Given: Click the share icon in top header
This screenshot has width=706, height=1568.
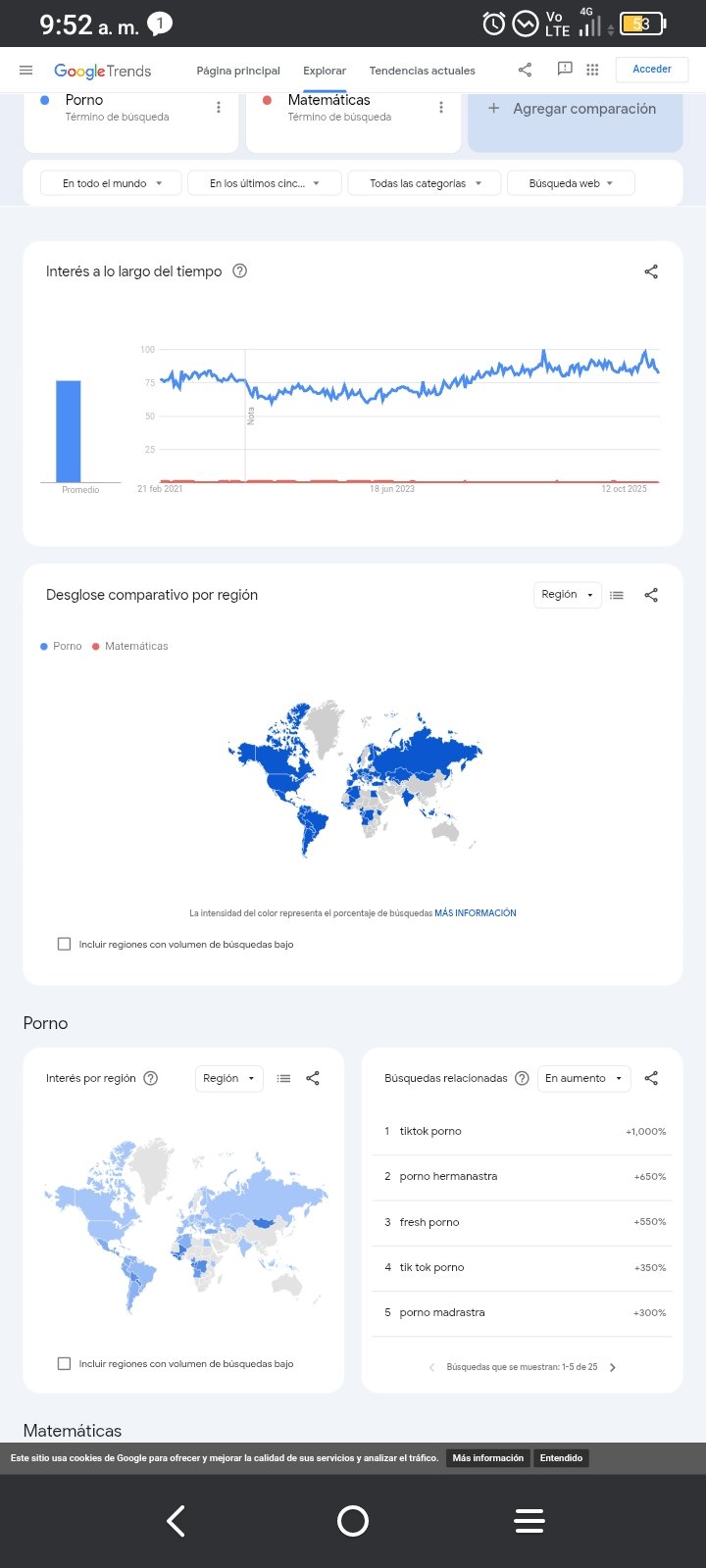Looking at the screenshot, I should [525, 70].
